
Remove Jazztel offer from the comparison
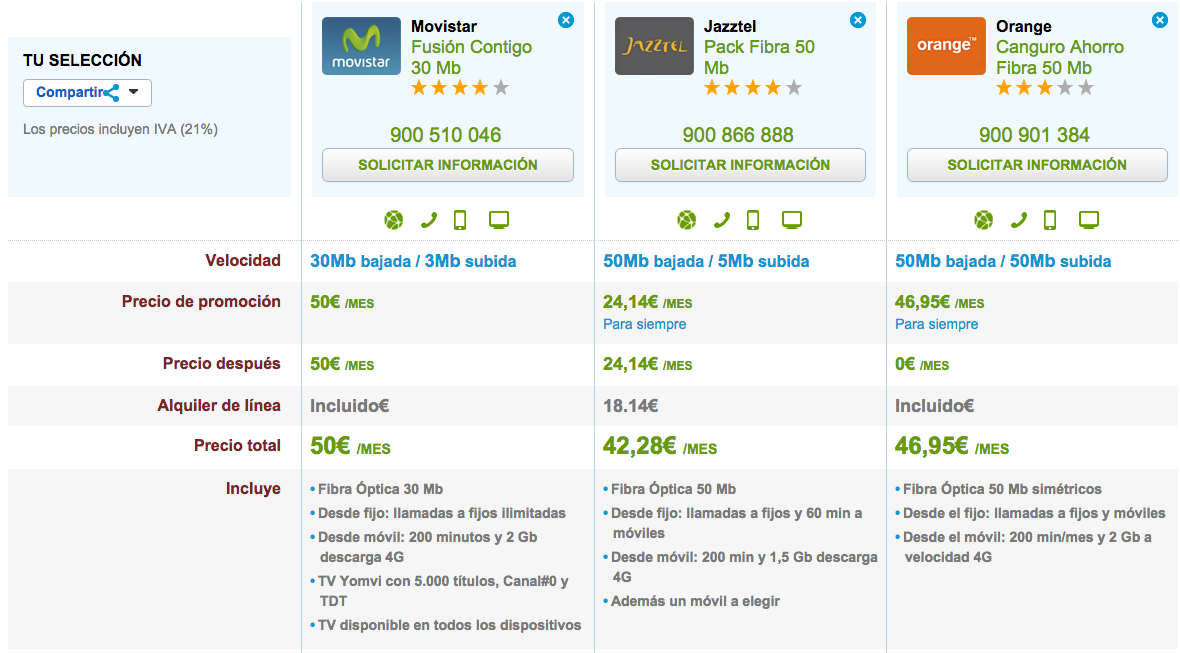click(x=858, y=20)
